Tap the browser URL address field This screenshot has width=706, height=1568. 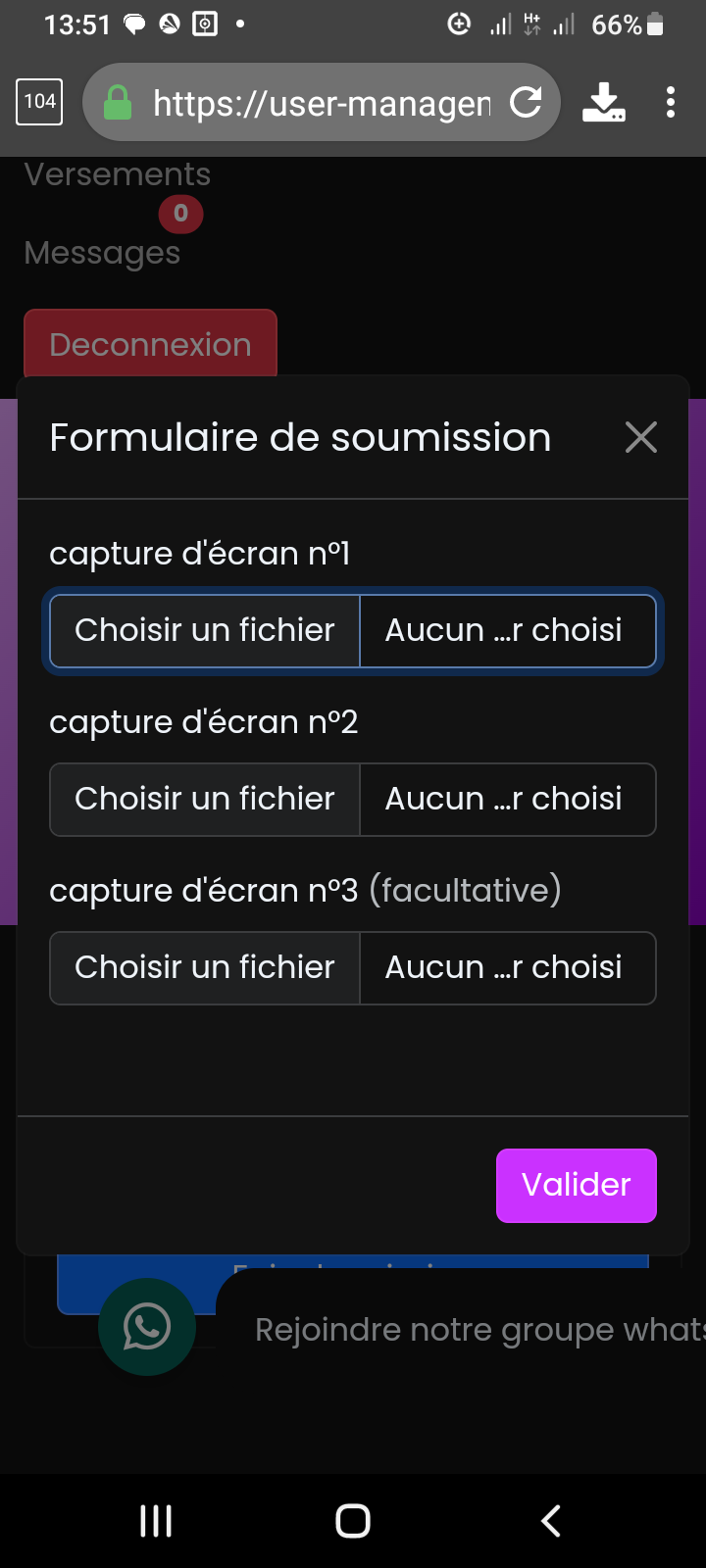point(321,102)
